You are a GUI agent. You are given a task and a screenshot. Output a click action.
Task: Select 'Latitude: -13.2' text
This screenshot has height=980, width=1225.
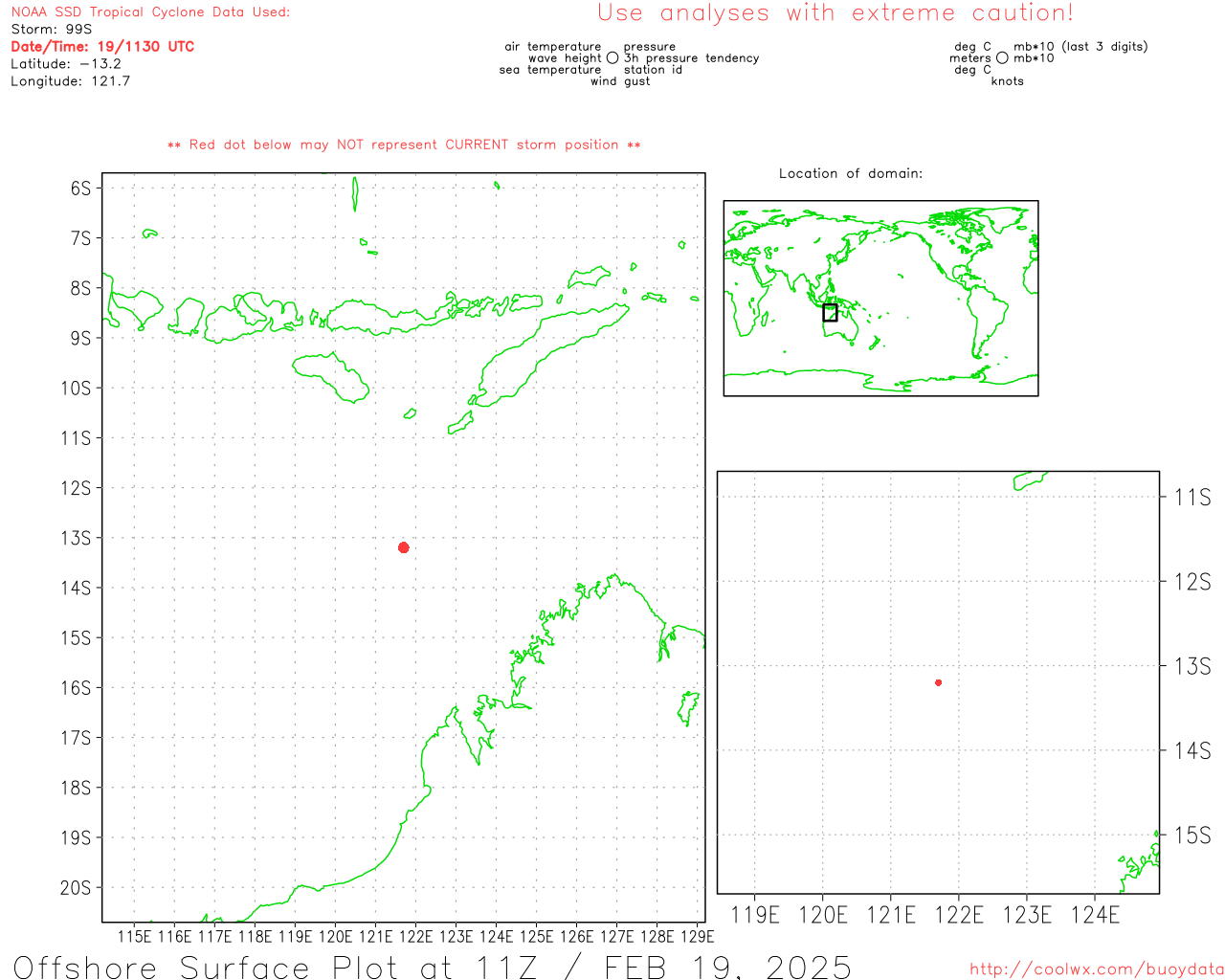point(66,63)
